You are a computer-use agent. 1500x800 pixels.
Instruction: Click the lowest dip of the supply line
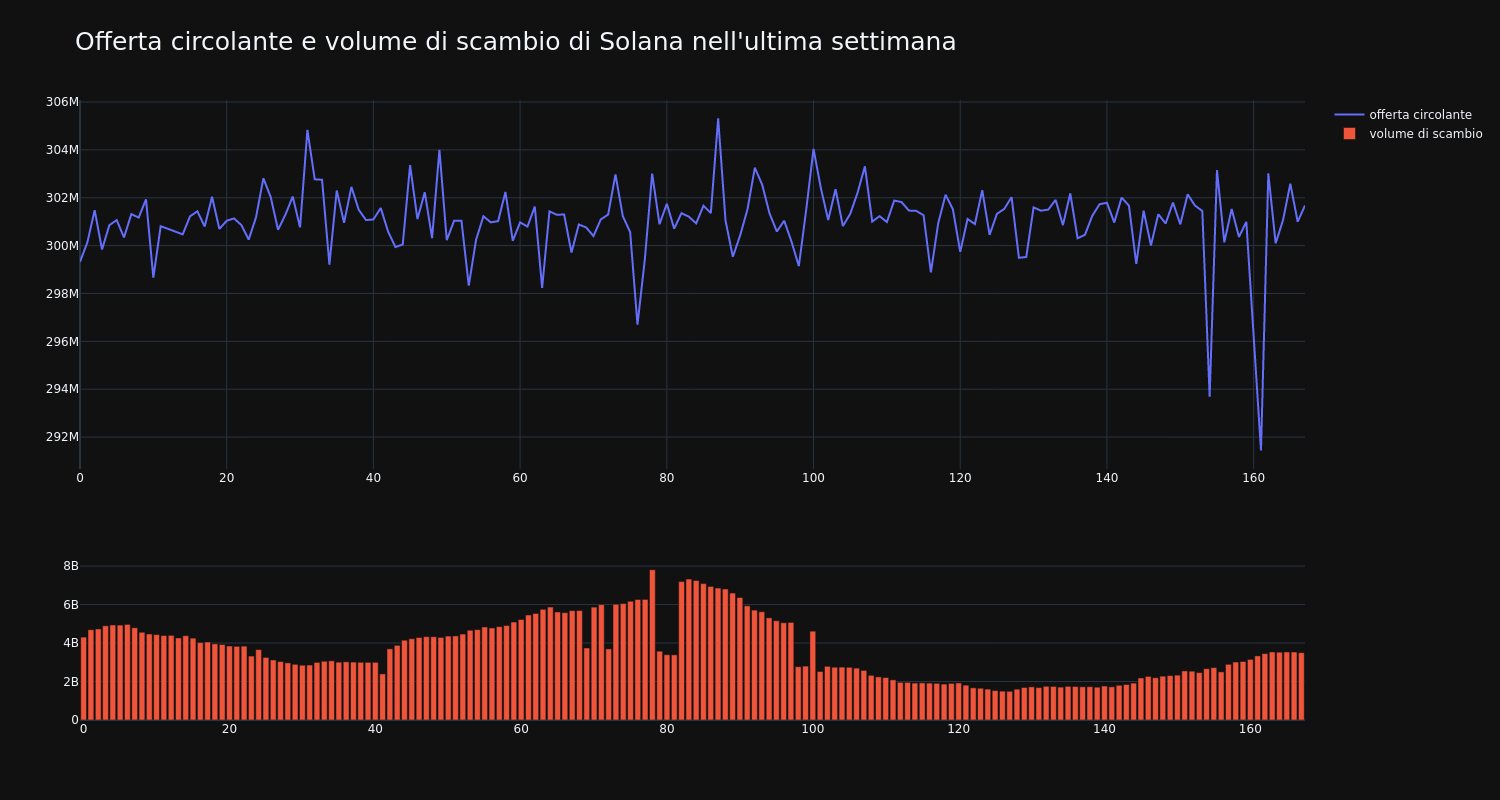click(x=1260, y=449)
